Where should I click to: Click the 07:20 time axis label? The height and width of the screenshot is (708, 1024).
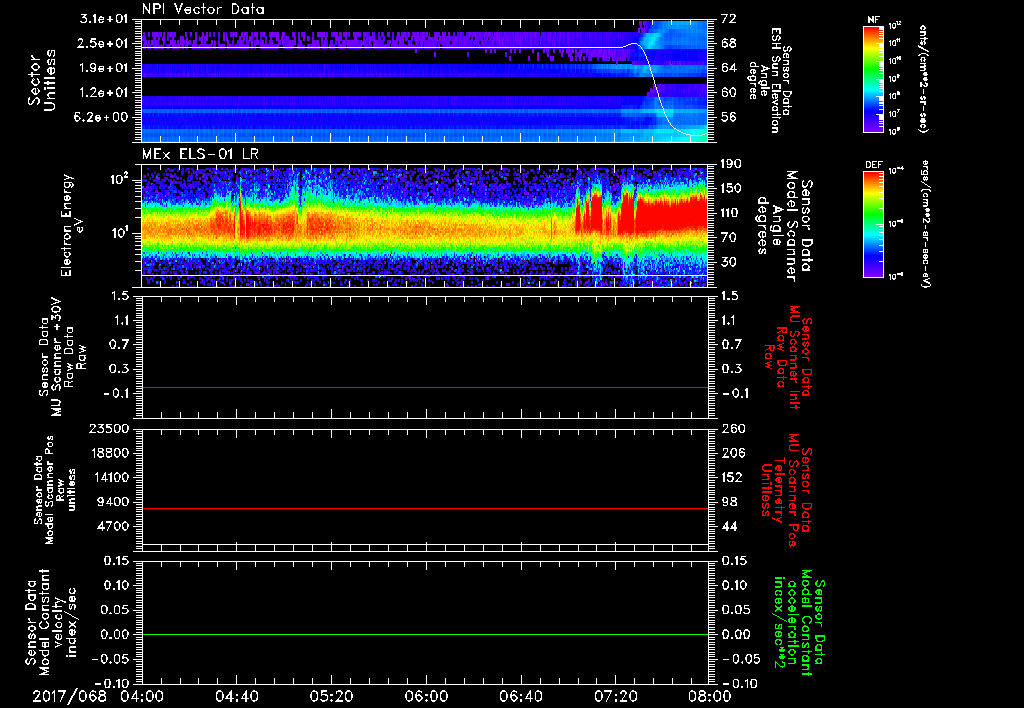615,696
